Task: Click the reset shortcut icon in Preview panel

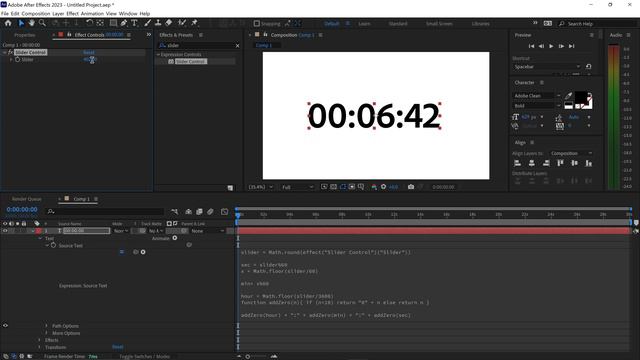Action: pos(588,67)
